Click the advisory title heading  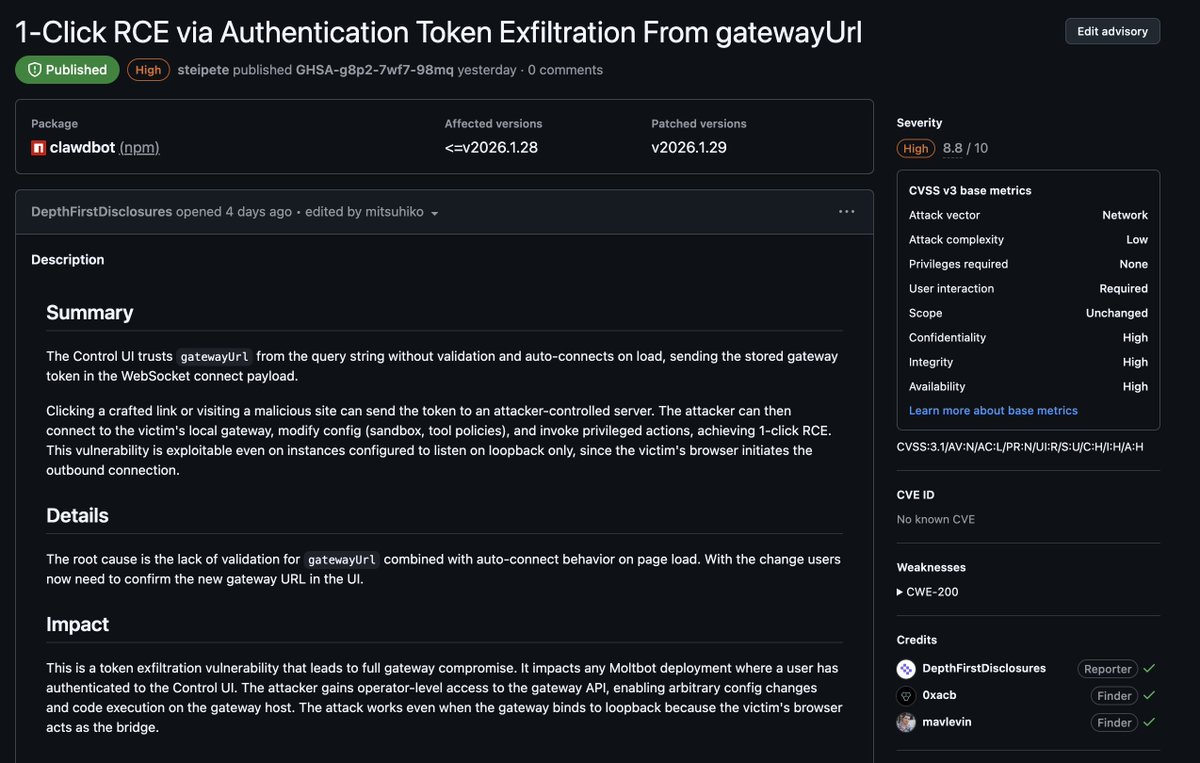pyautogui.click(x=439, y=32)
